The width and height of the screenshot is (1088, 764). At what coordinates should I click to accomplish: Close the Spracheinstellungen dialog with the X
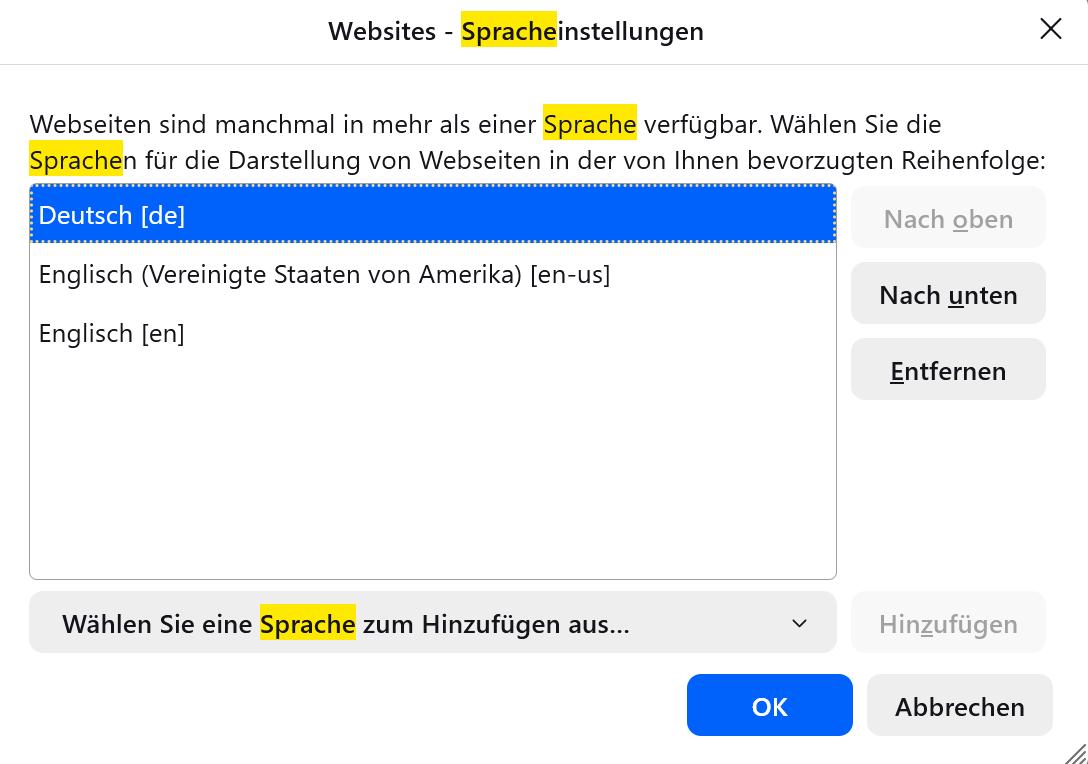pyautogui.click(x=1050, y=29)
